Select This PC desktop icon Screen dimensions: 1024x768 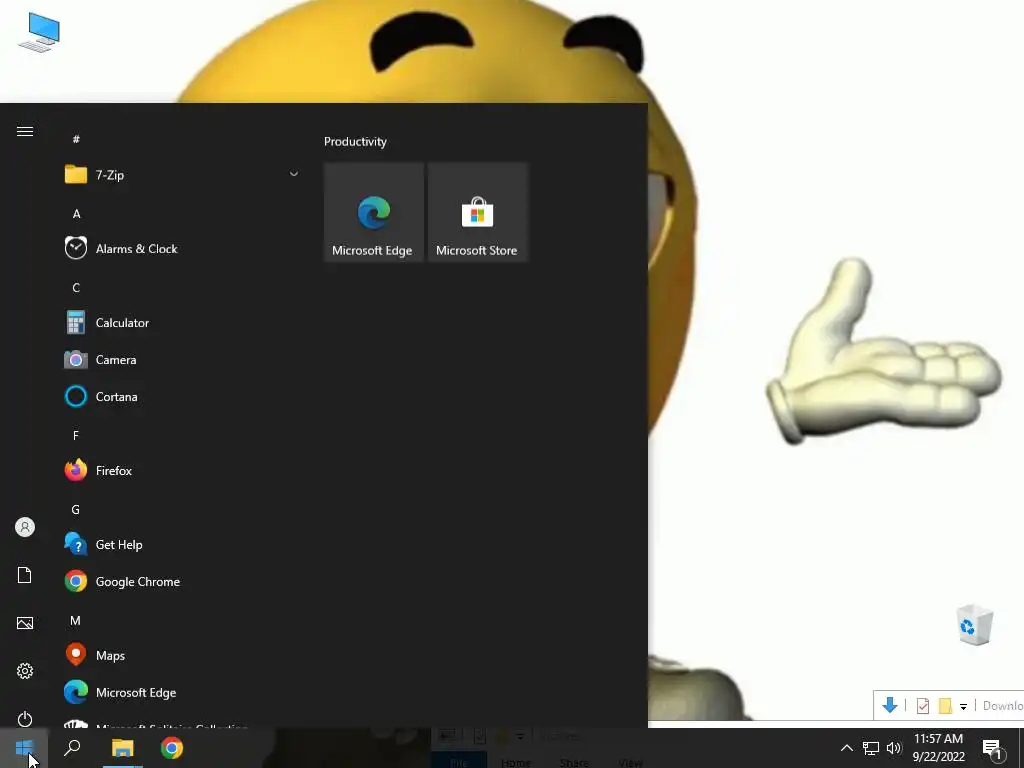pyautogui.click(x=39, y=33)
